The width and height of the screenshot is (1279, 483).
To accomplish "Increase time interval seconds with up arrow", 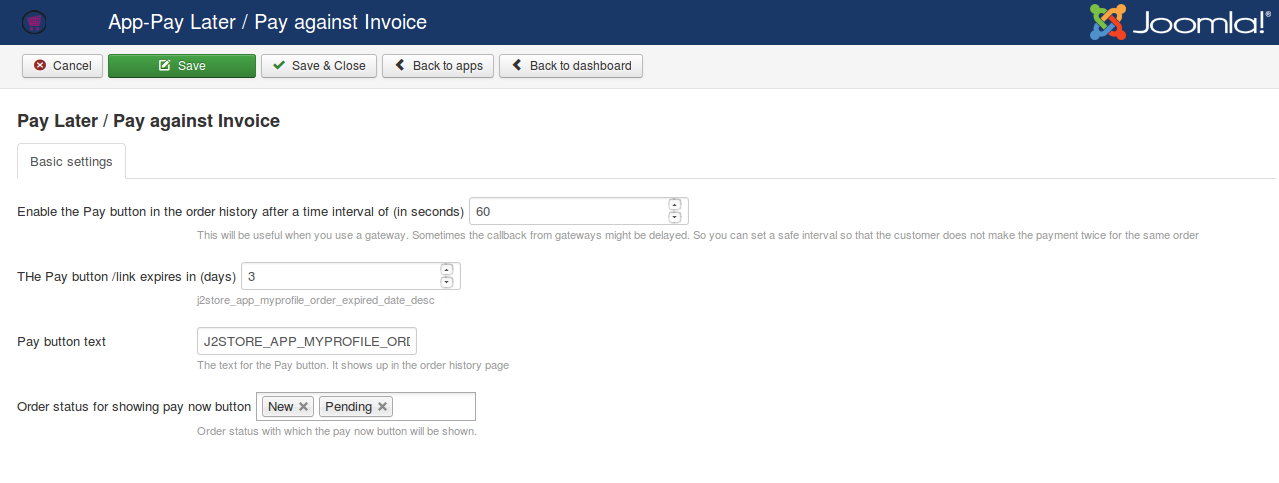I will (674, 205).
